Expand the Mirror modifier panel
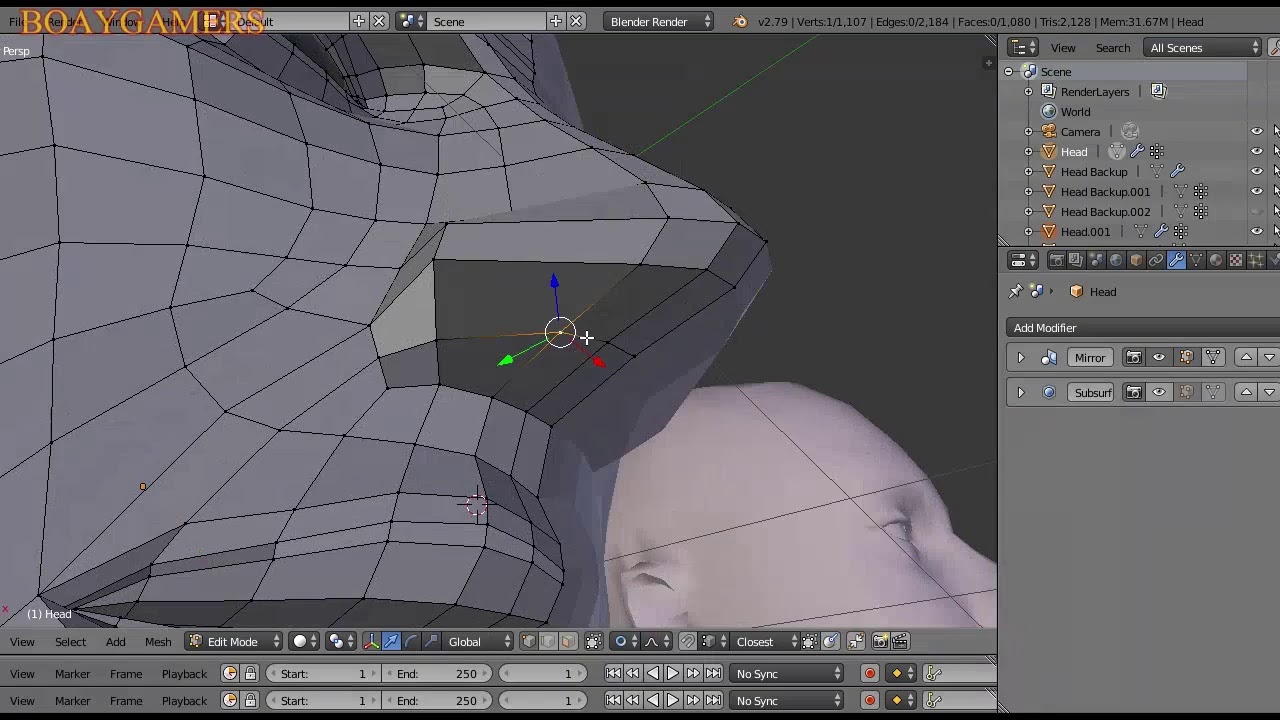This screenshot has width=1280, height=720. pyautogui.click(x=1021, y=358)
